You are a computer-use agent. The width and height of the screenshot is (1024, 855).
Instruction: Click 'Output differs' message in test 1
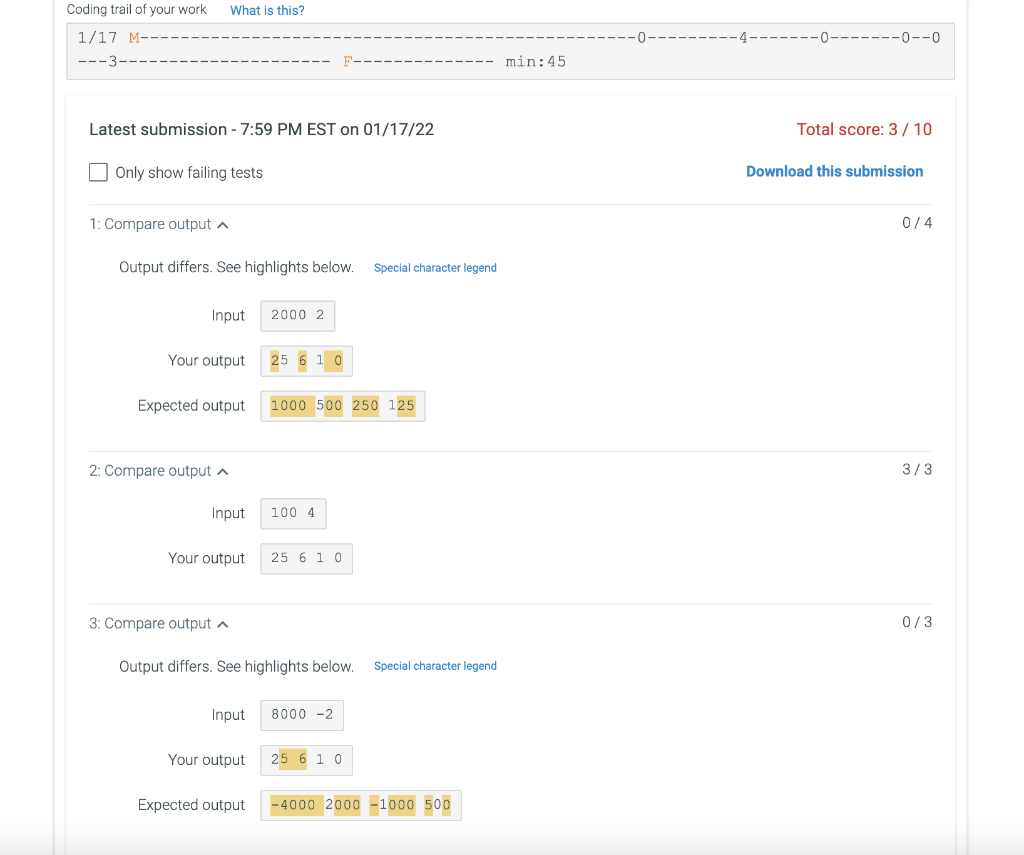(x=236, y=267)
